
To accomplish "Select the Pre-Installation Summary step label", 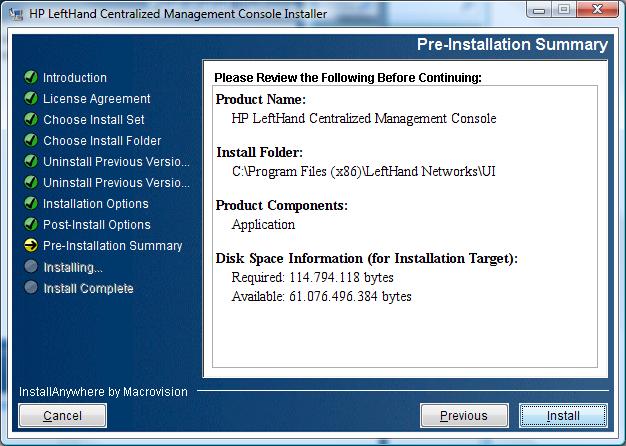I will (113, 246).
